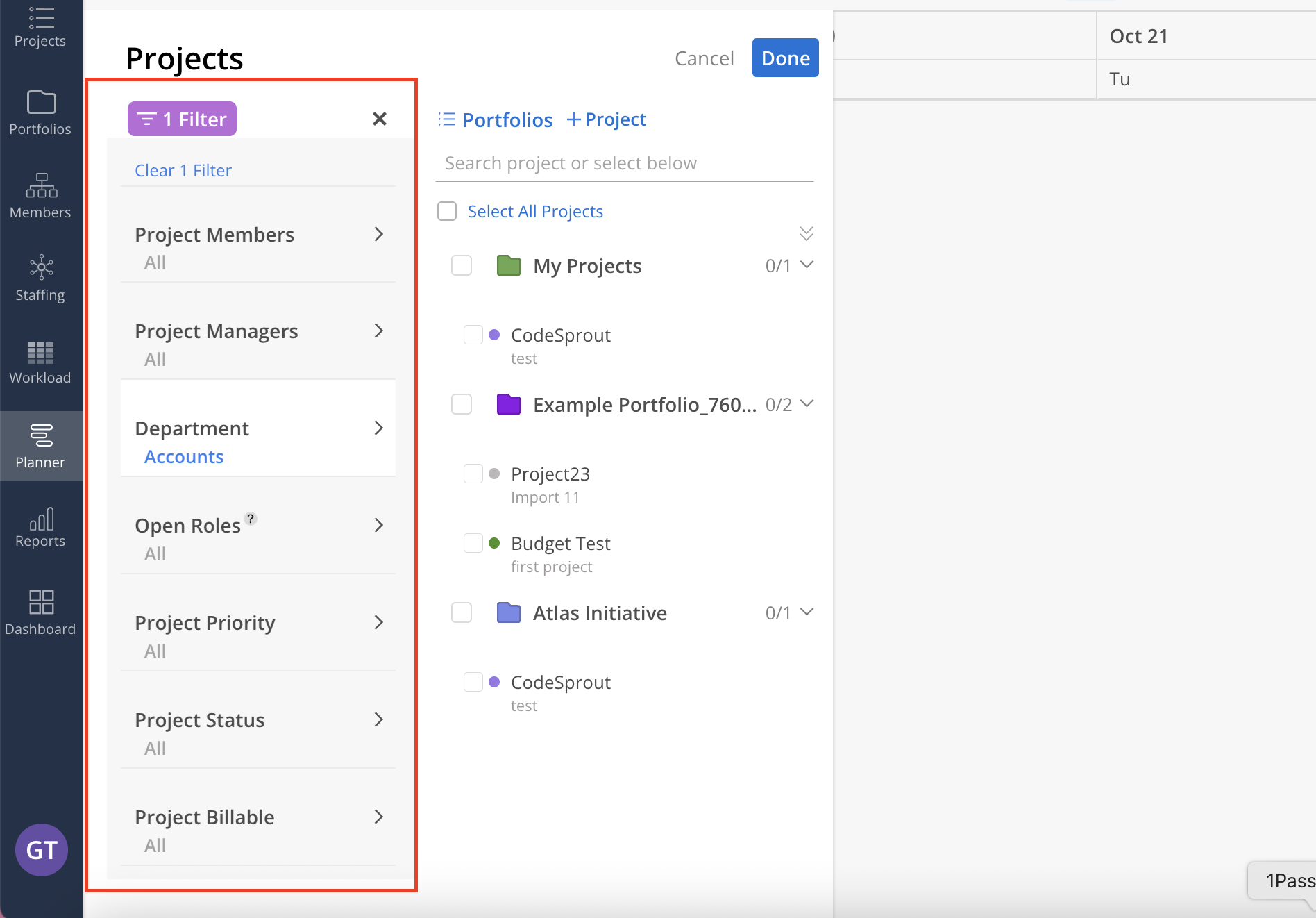Expand the Department filter options
1316x918 pixels.
tap(258, 428)
